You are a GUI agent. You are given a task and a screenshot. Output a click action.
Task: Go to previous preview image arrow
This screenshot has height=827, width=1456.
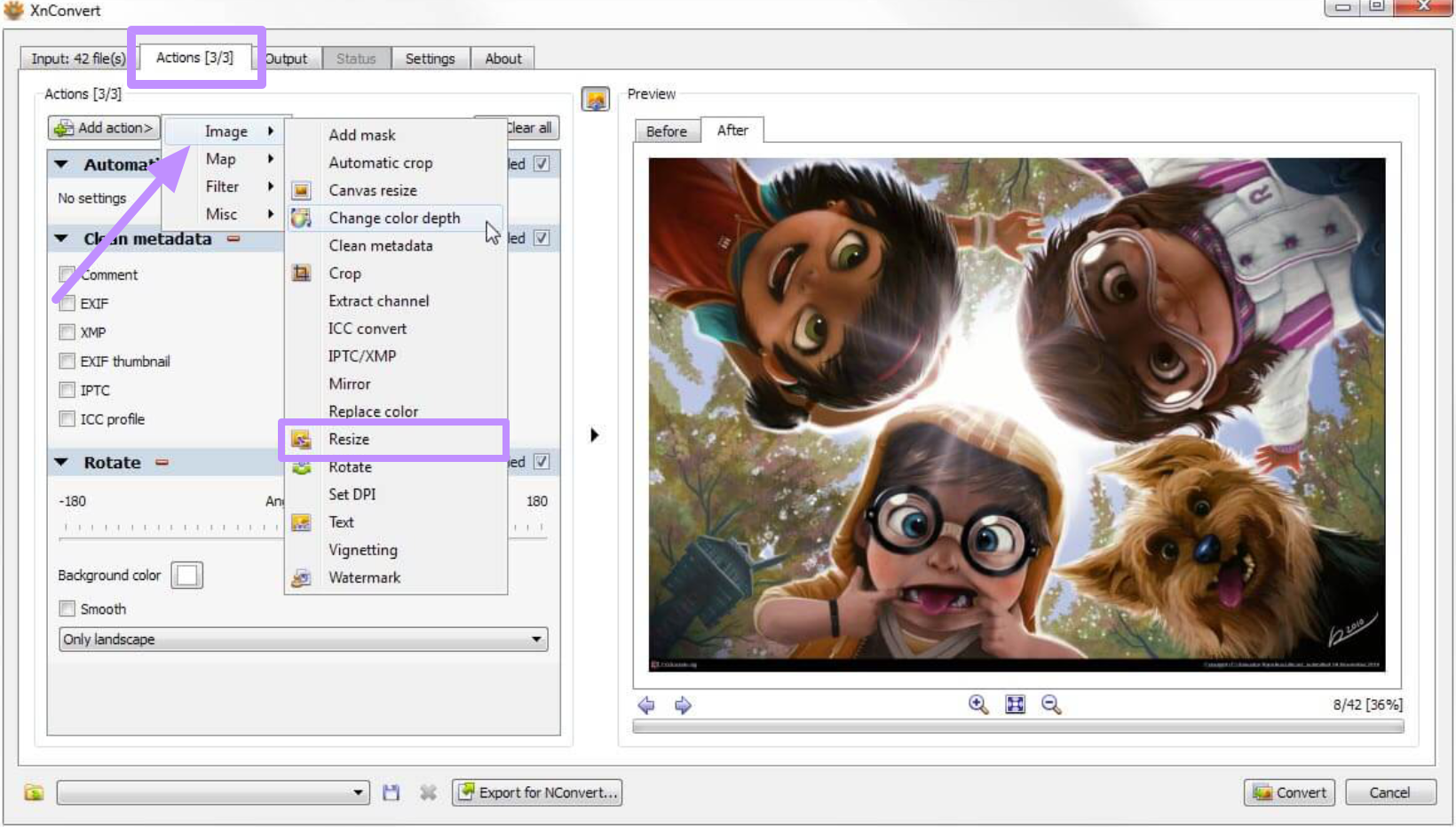point(646,705)
